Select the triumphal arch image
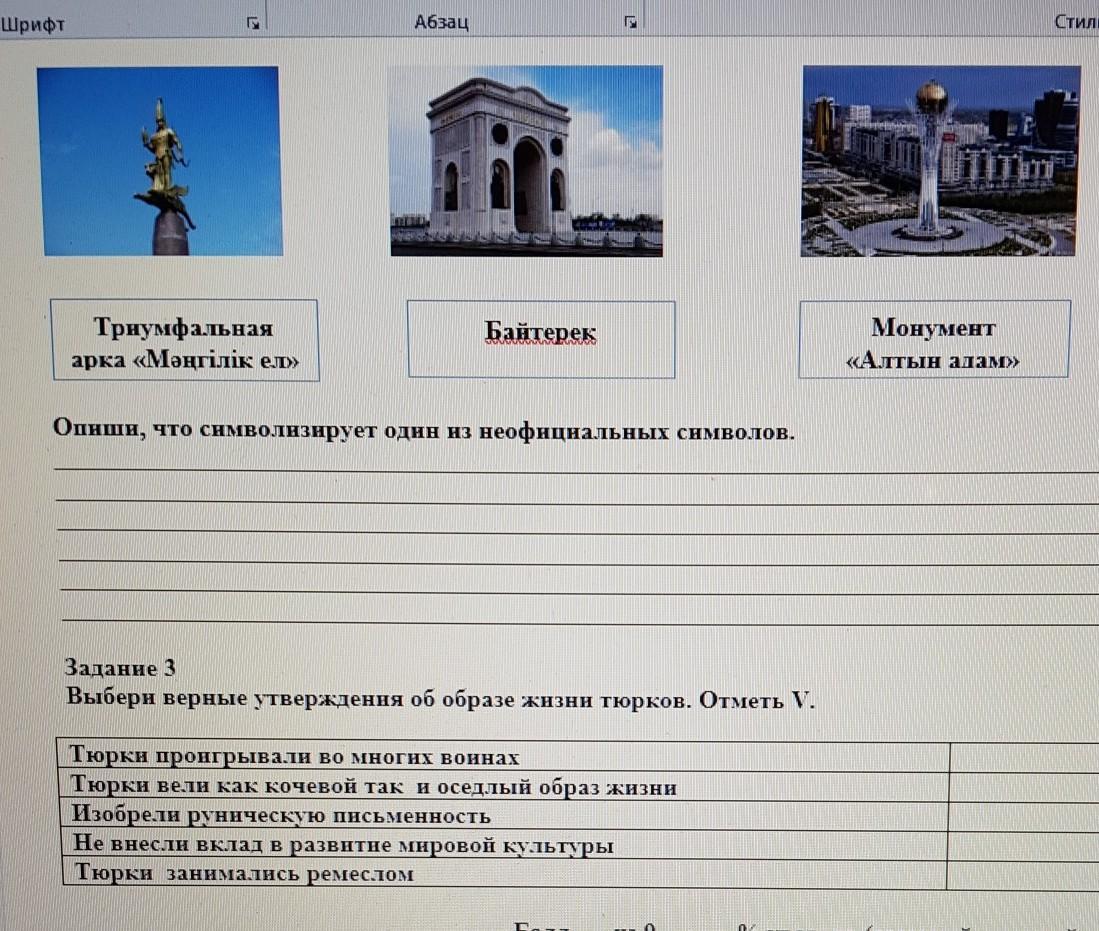The width and height of the screenshot is (1099, 931). (526, 161)
